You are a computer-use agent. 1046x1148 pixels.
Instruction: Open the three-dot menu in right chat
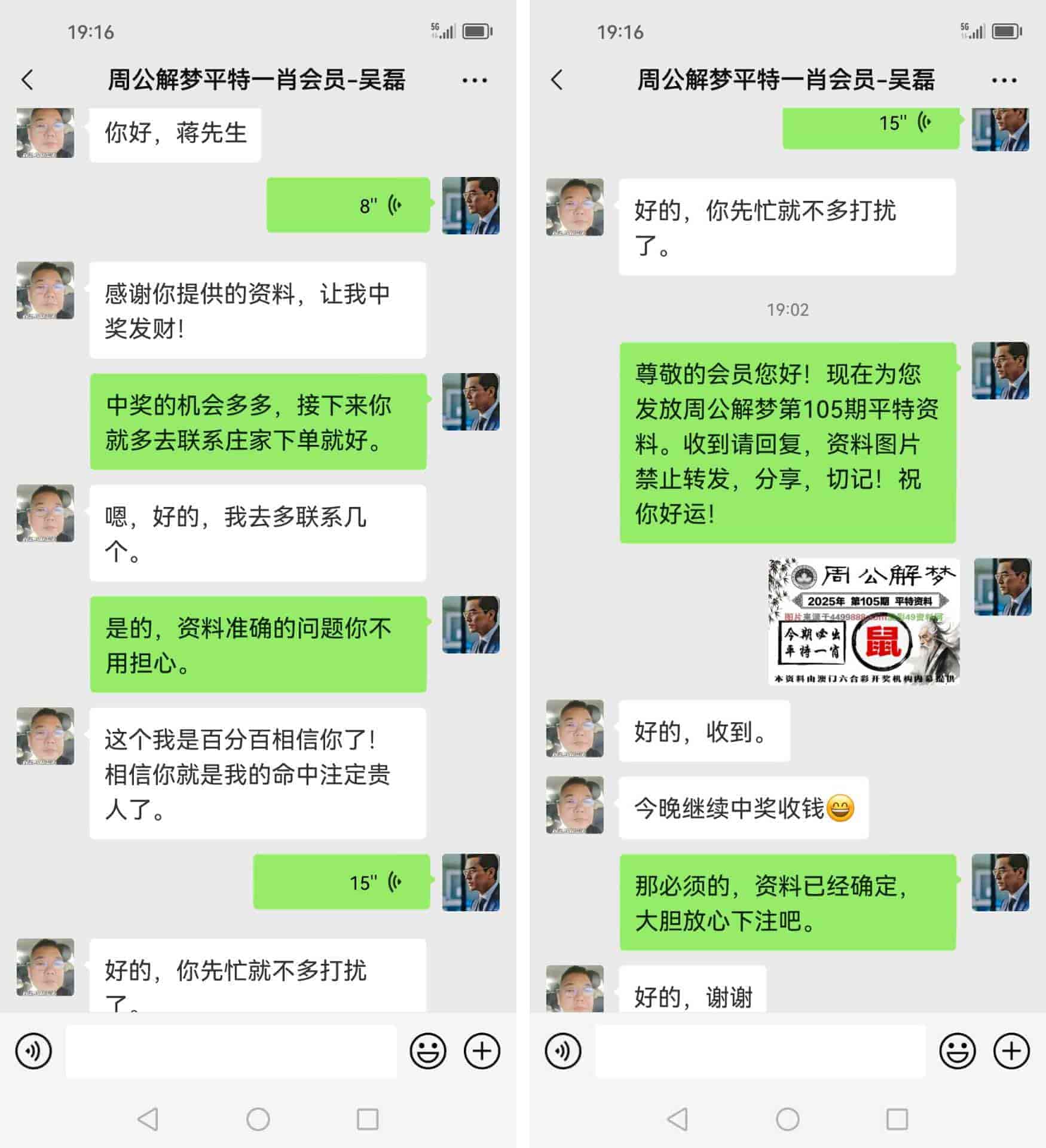coord(1004,80)
